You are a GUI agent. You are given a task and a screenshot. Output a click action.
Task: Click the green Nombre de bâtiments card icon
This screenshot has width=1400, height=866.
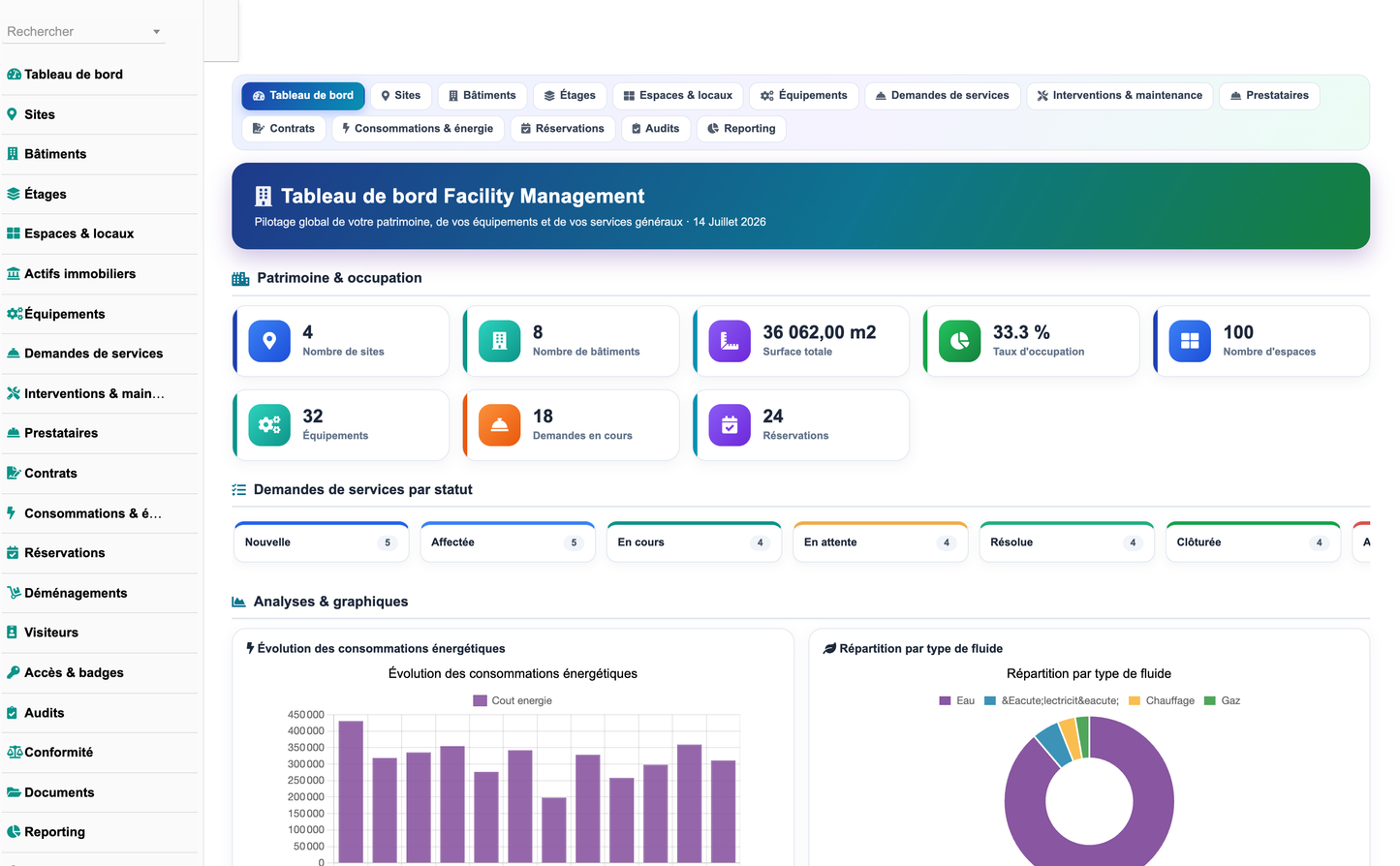500,341
